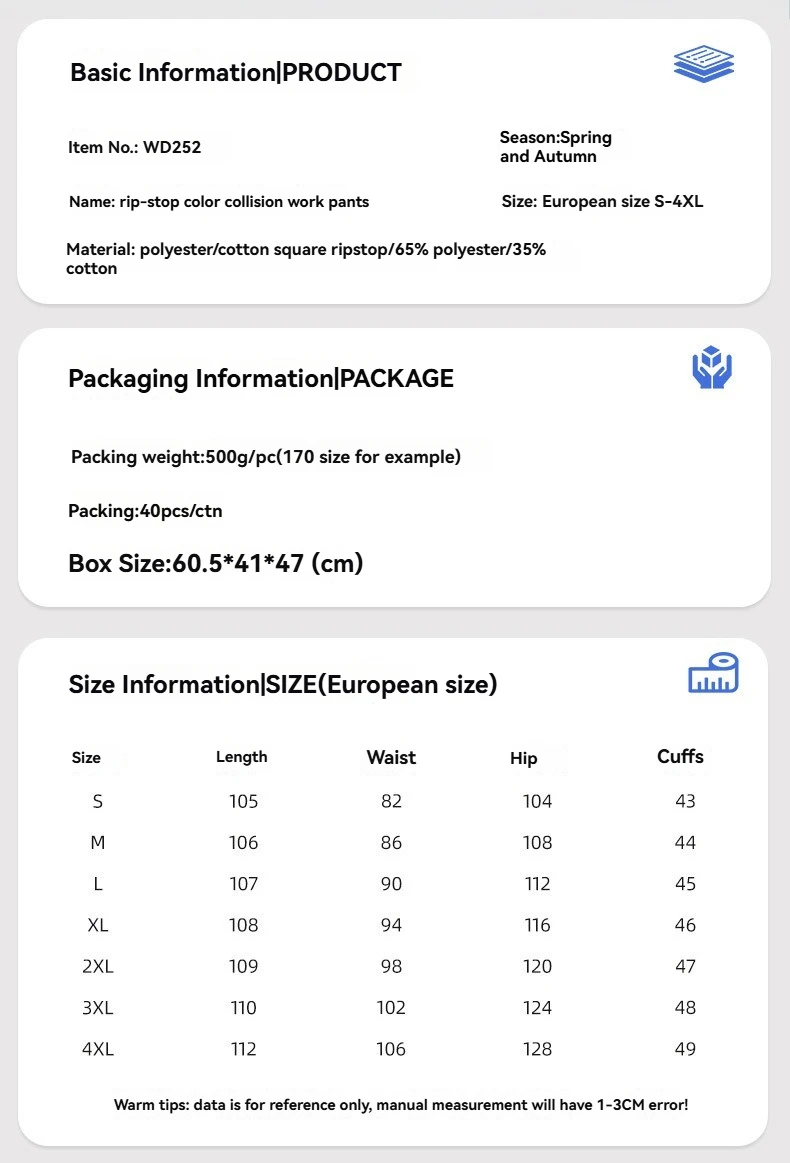Select the Basic Information|PRODUCT heading

coord(236,72)
